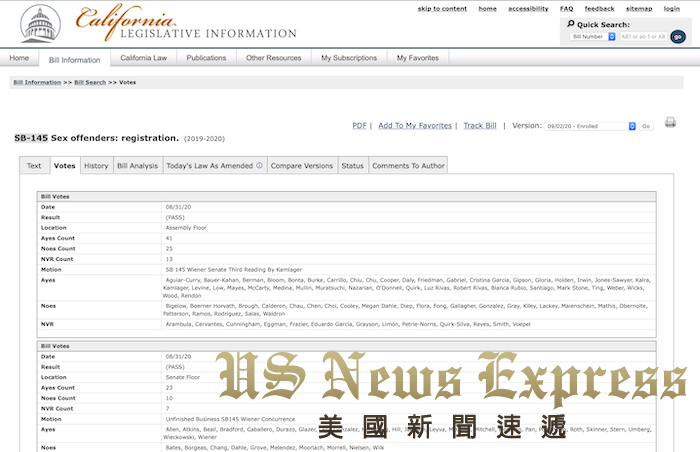Screen dimensions: 700x452
Task: Click the motion text SB 145 Wiener Senate Third Reading
Action: click(x=233, y=270)
